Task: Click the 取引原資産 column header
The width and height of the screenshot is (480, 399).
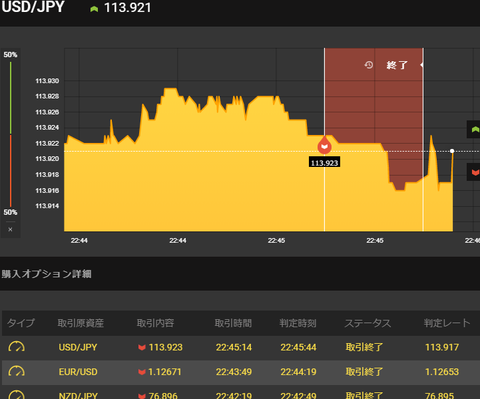Action: click(x=81, y=323)
